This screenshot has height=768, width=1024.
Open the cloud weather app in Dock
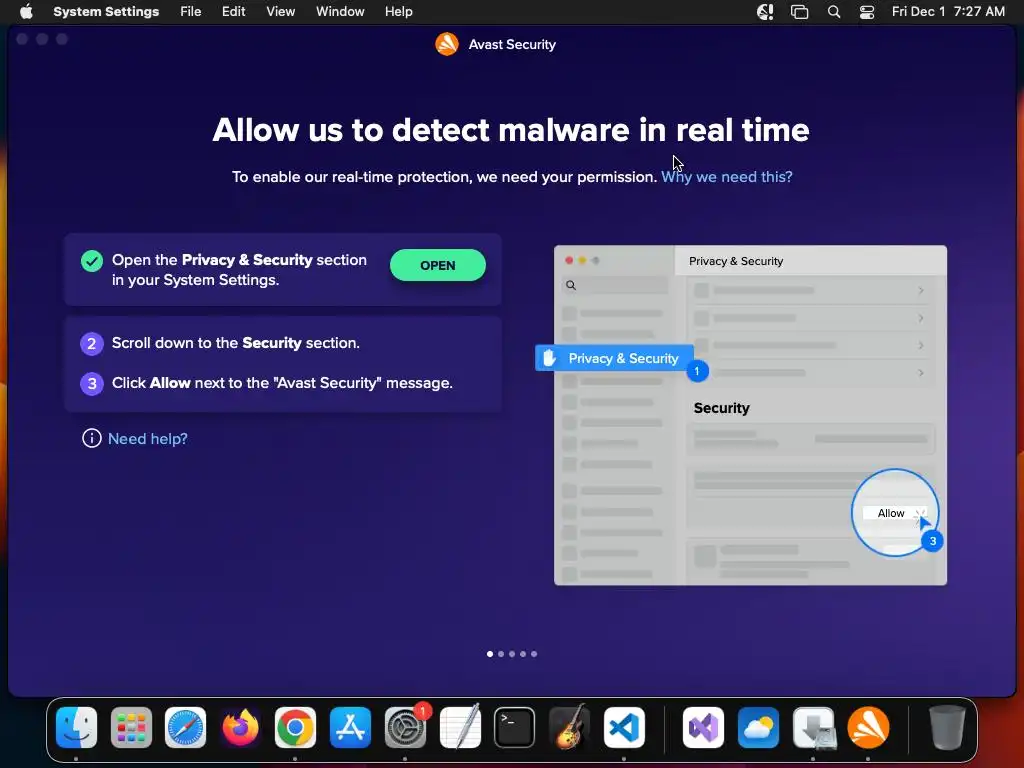pyautogui.click(x=758, y=727)
